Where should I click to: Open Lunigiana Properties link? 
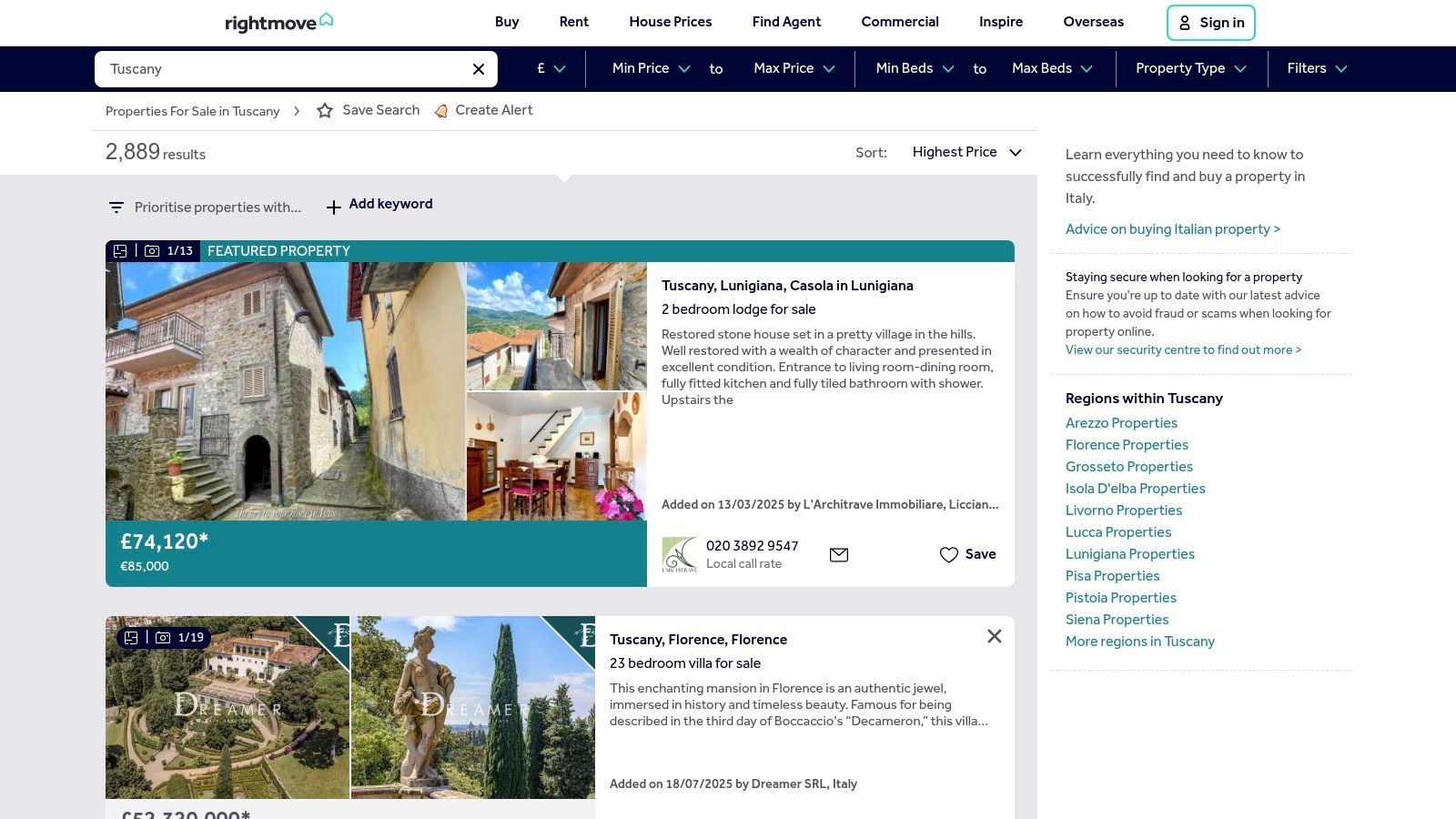[1130, 554]
